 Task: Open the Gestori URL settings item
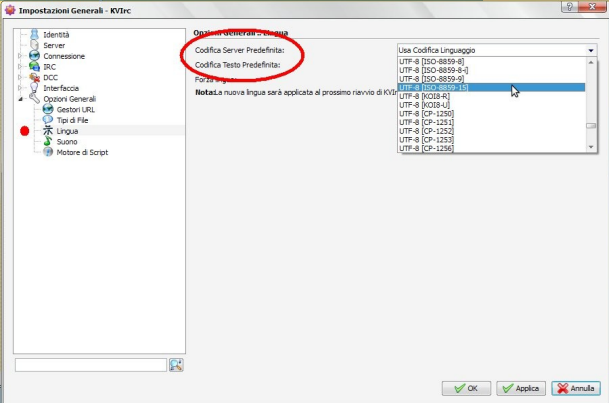click(x=76, y=109)
